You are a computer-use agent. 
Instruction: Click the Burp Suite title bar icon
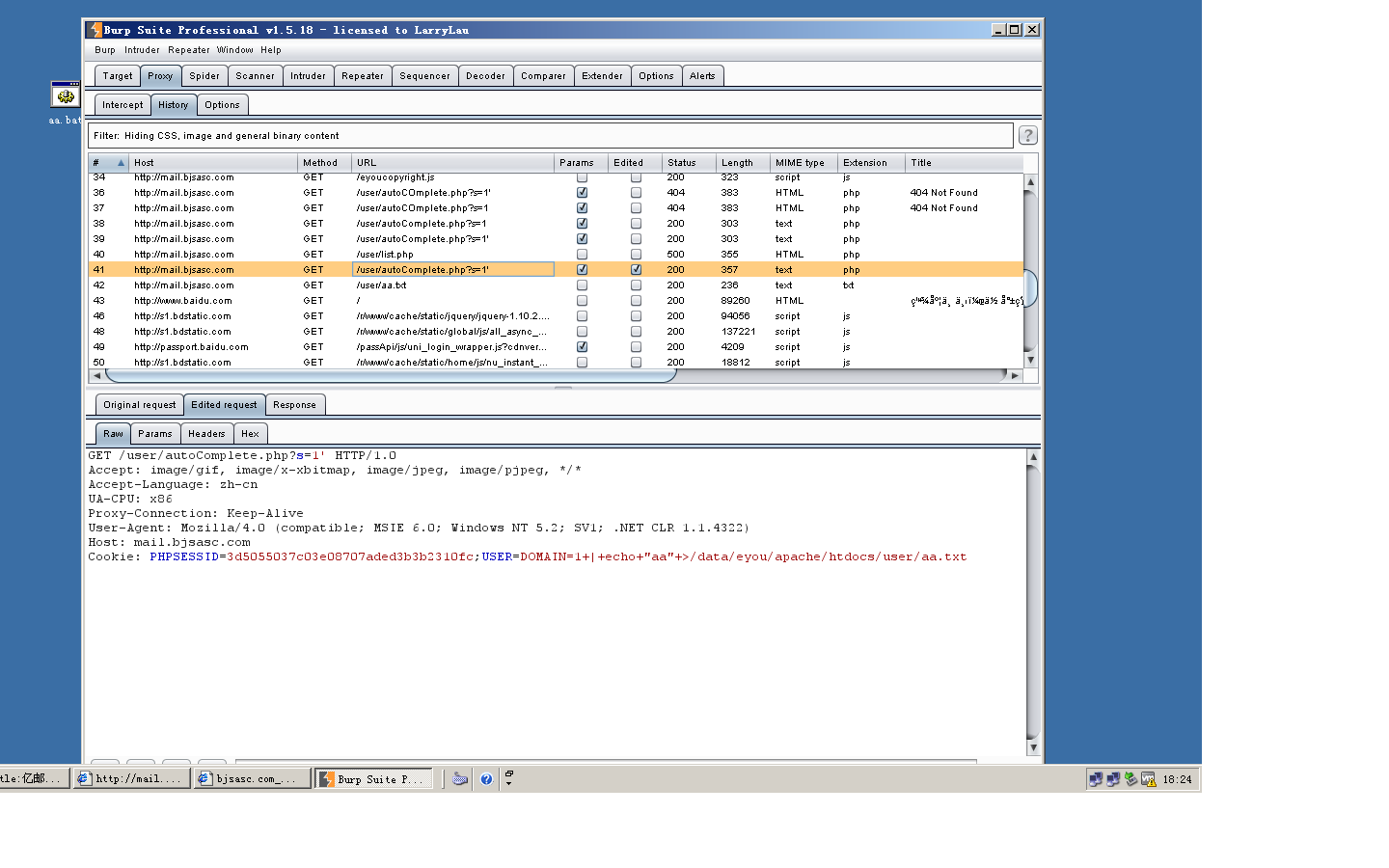(95, 30)
